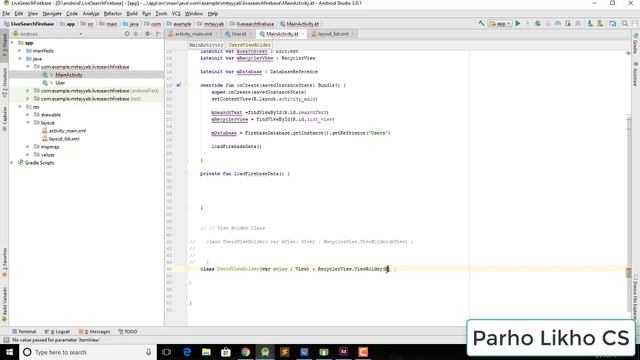Run the app with green play button

[x=518, y=24]
